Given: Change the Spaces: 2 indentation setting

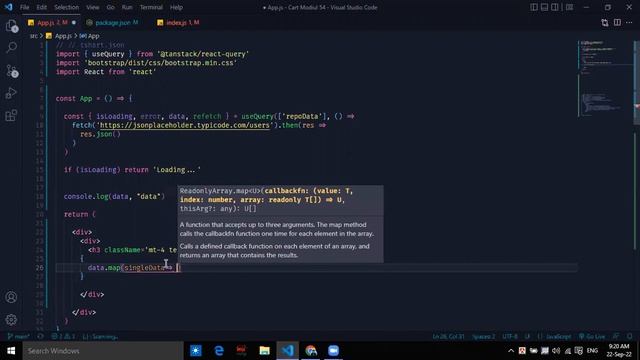Looking at the screenshot, I should click(x=484, y=337).
